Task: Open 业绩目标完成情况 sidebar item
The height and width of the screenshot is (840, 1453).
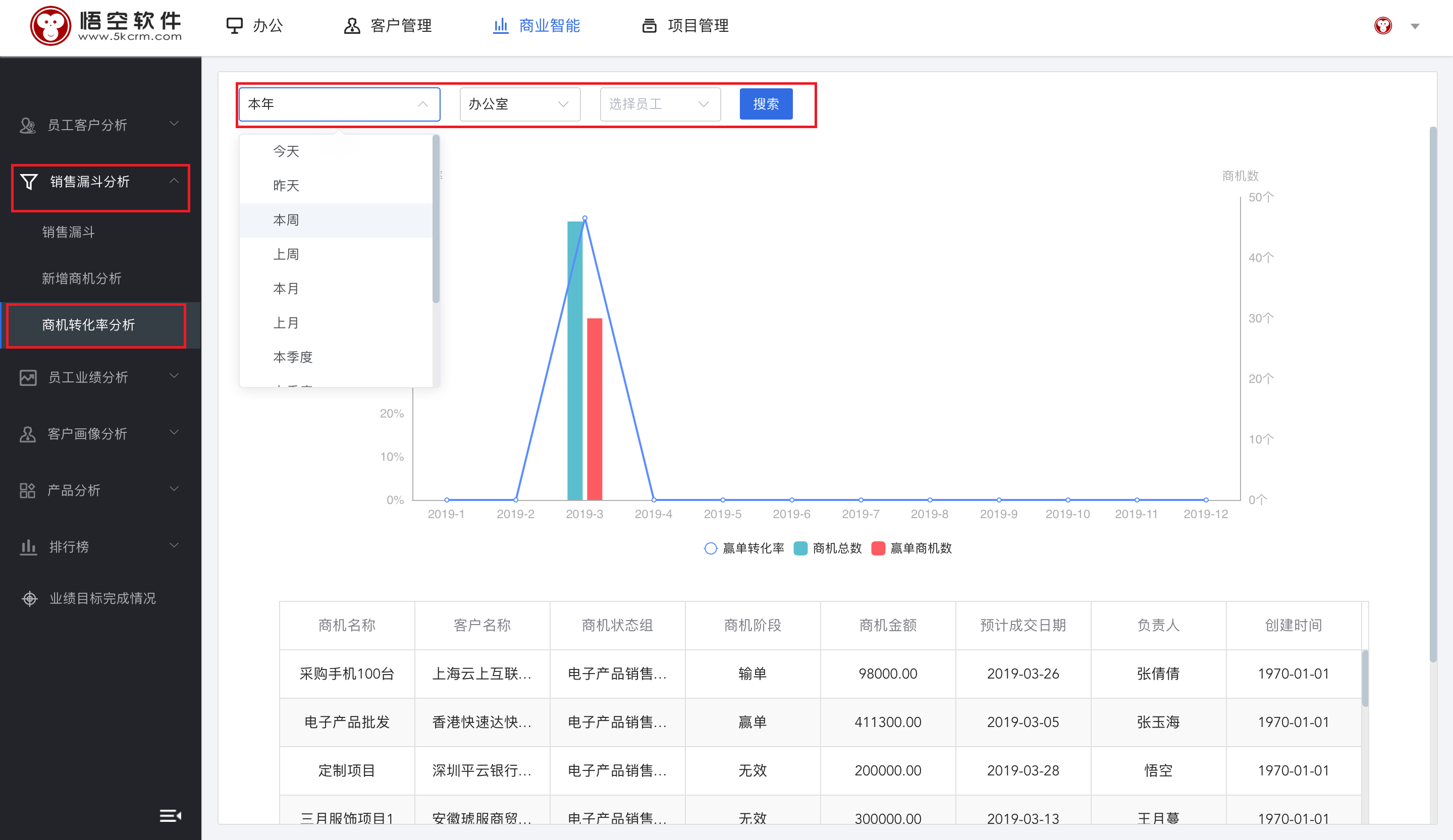Action: pos(101,598)
